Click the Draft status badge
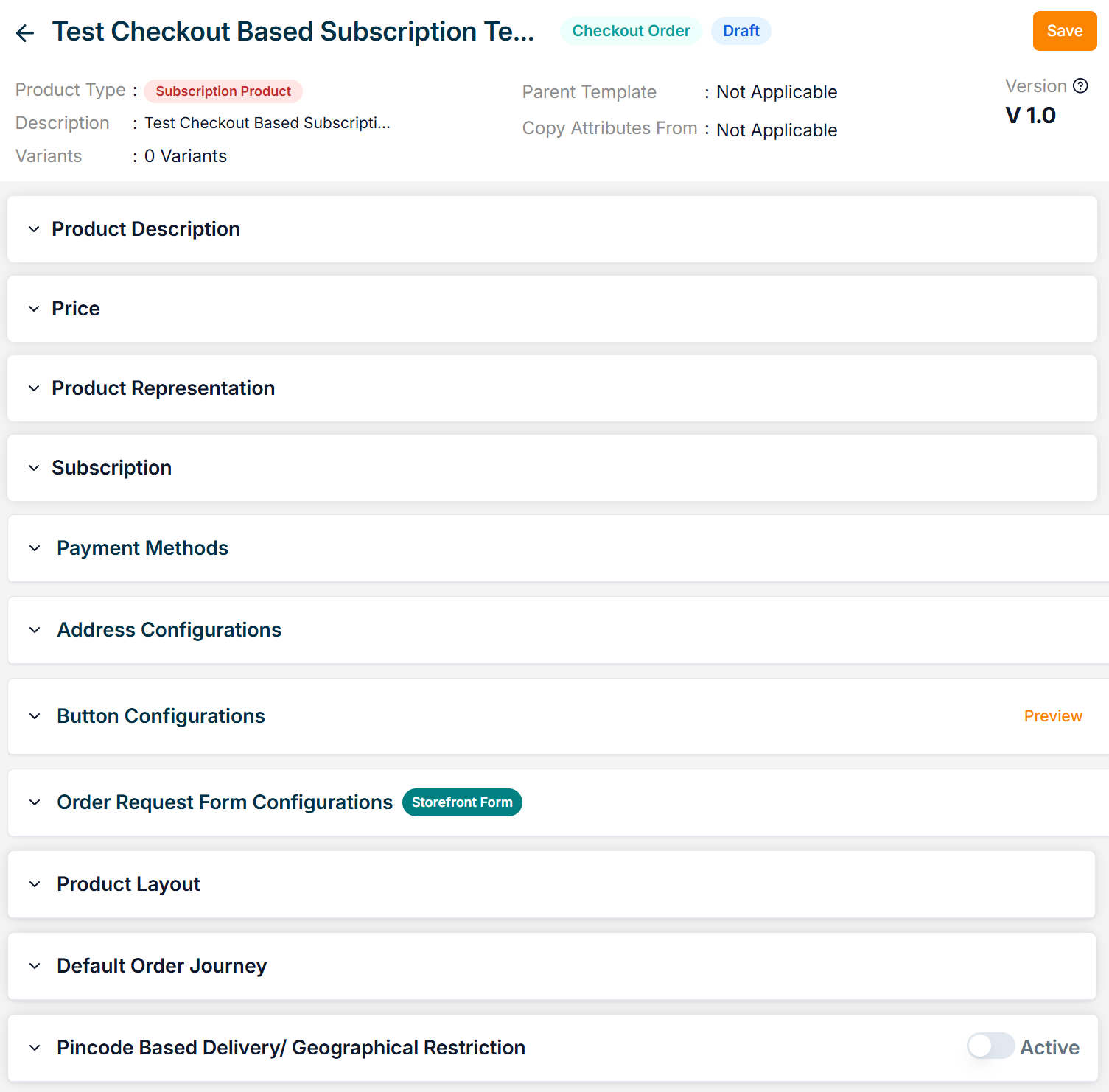 [x=741, y=31]
